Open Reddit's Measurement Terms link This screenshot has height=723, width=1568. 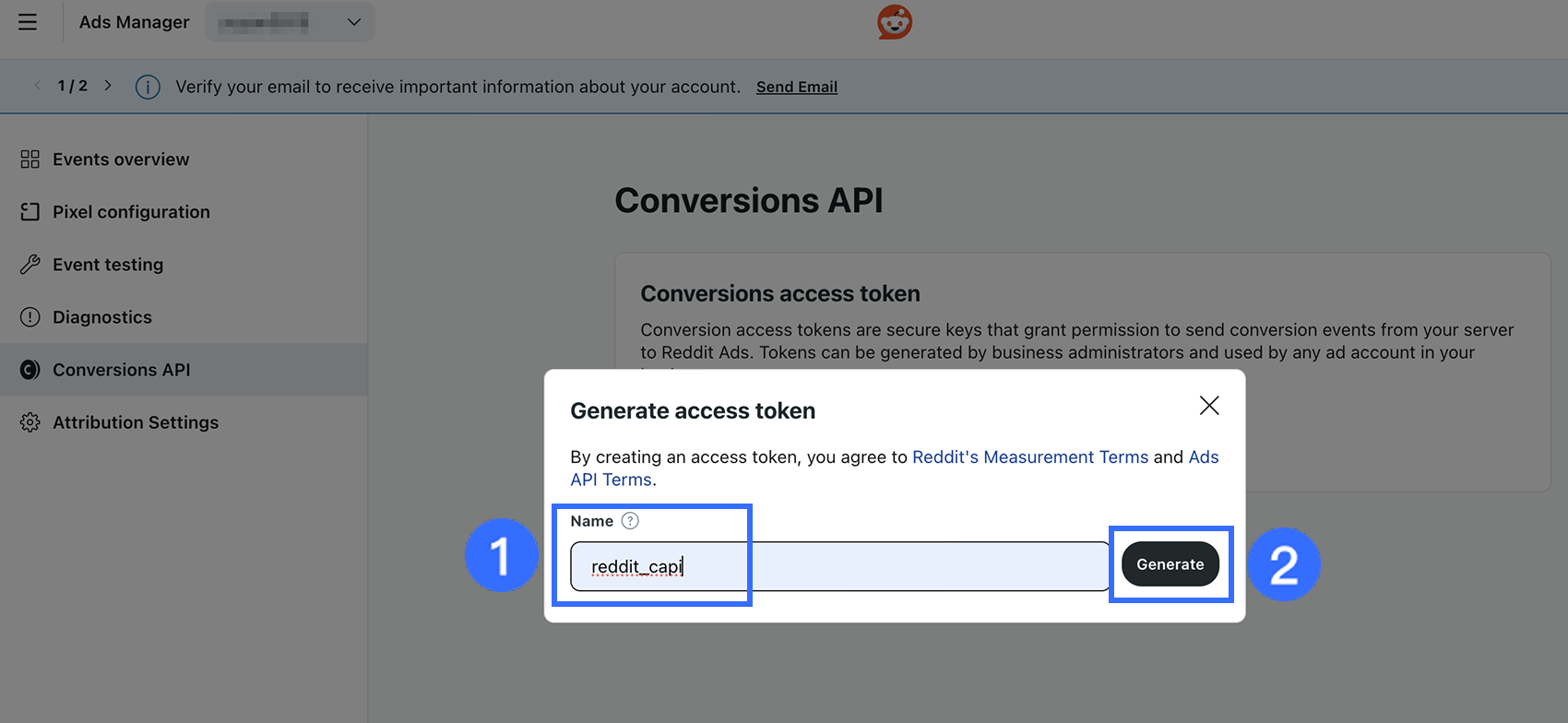tap(1029, 457)
